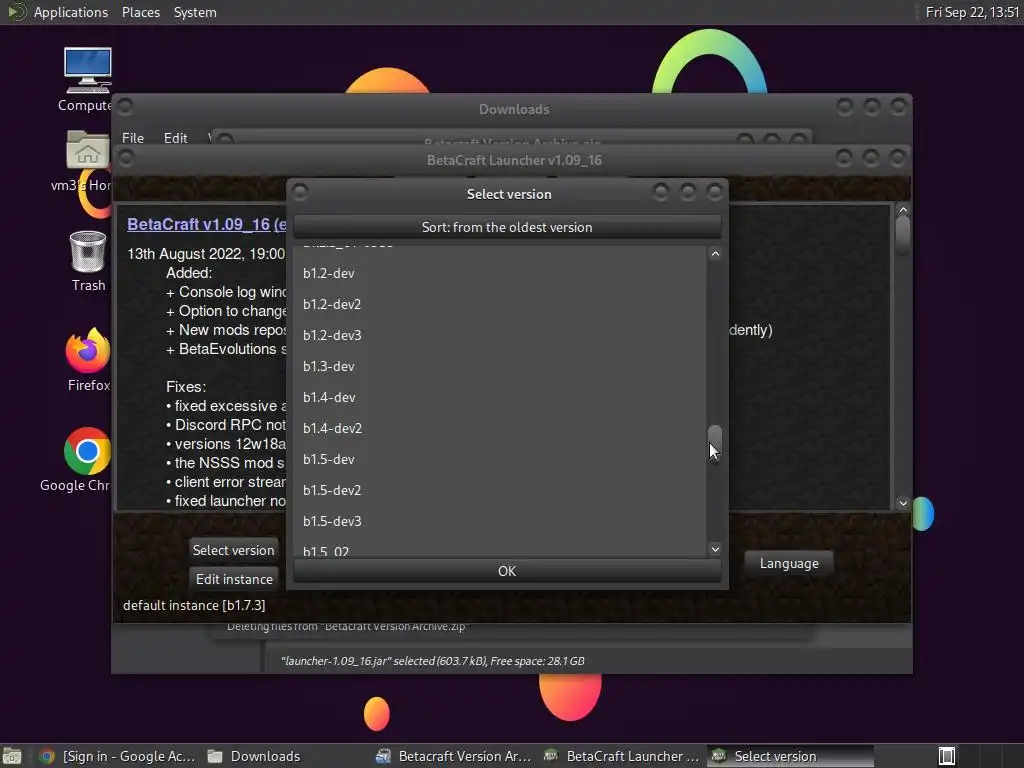
Task: Click version list scroll up arrow
Action: point(715,254)
